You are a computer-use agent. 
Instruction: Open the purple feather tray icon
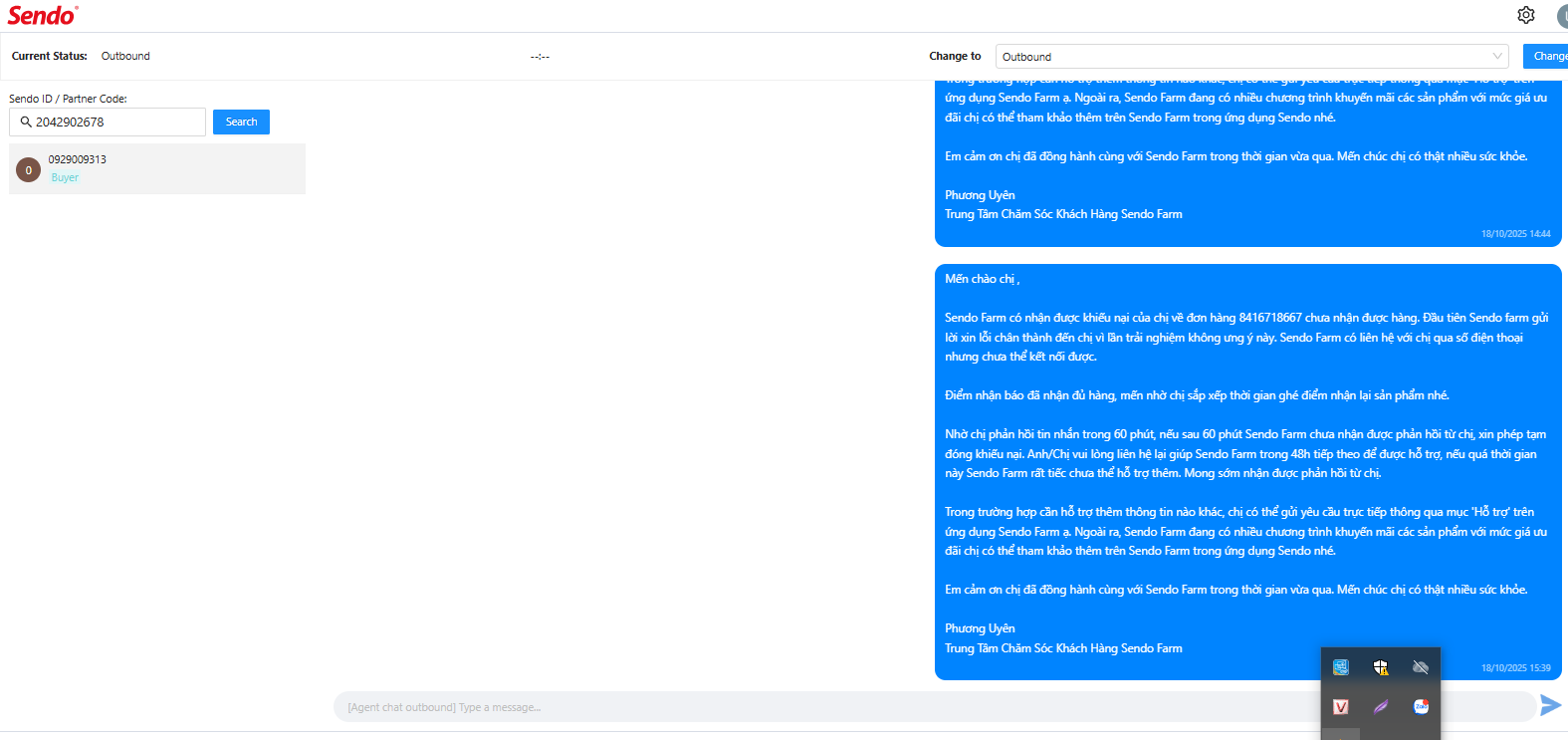pos(1381,707)
